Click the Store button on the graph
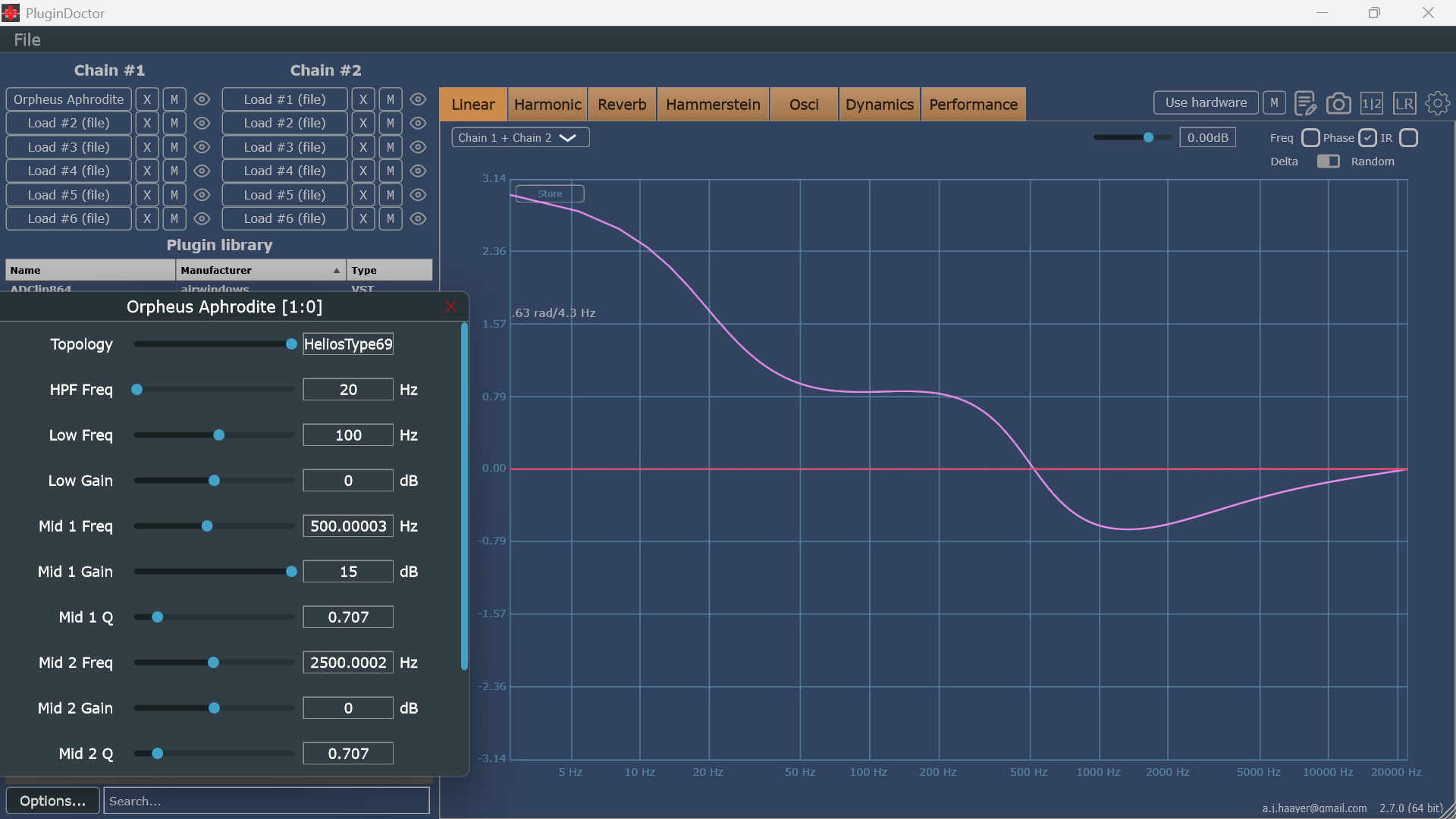This screenshot has width=1456, height=819. click(x=550, y=194)
